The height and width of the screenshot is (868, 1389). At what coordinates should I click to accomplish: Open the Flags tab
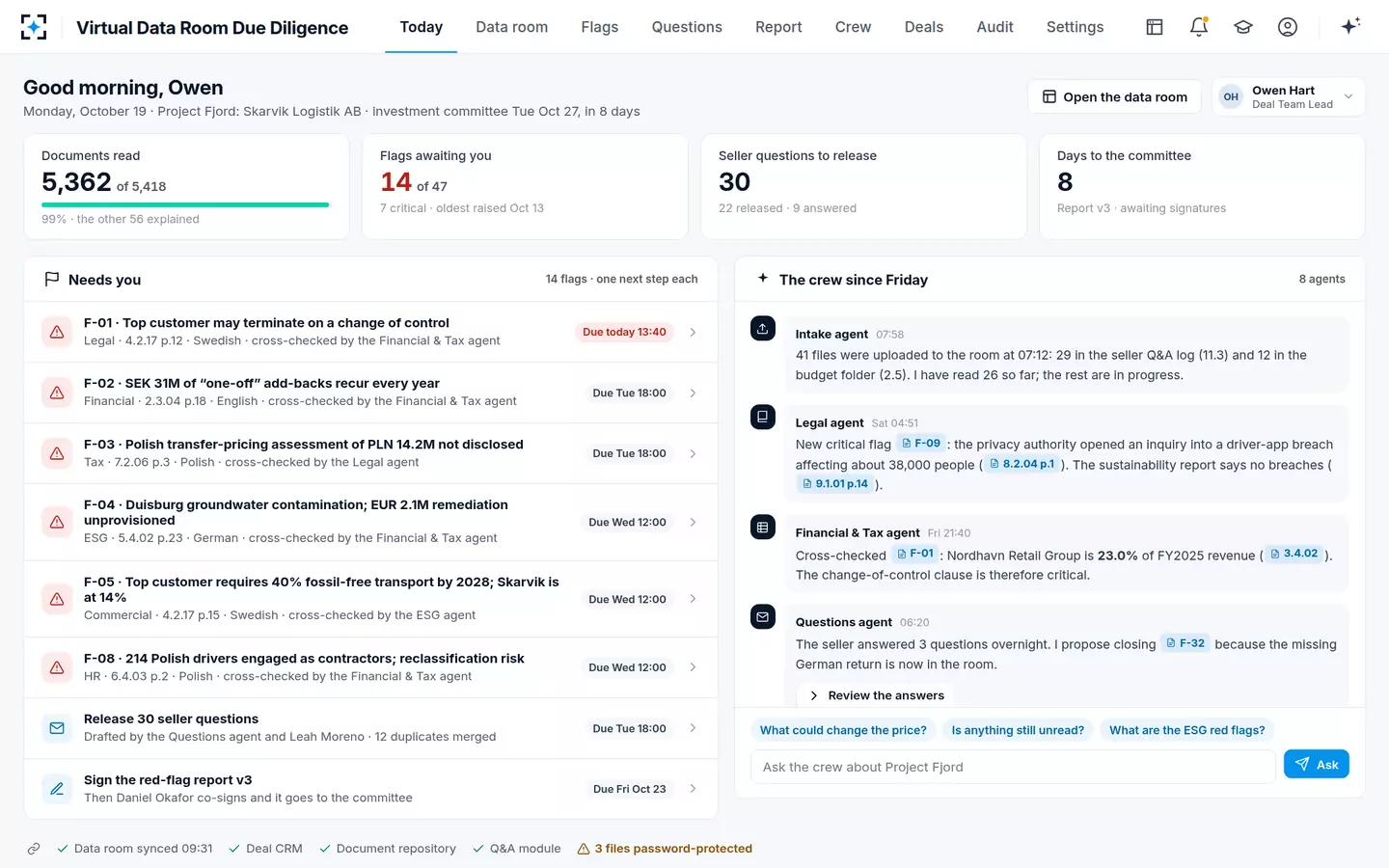tap(599, 27)
